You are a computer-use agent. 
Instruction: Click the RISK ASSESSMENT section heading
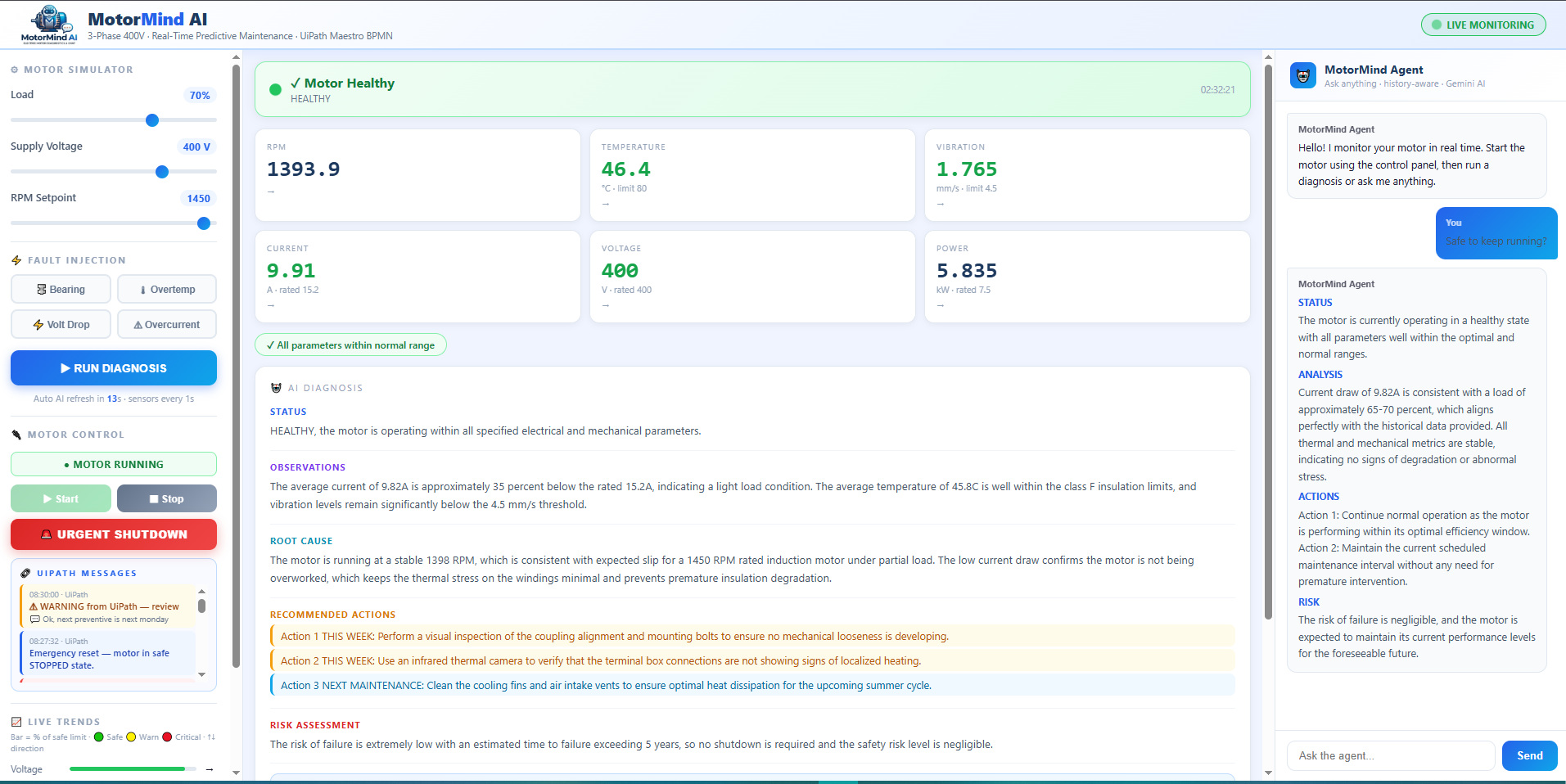coord(315,725)
